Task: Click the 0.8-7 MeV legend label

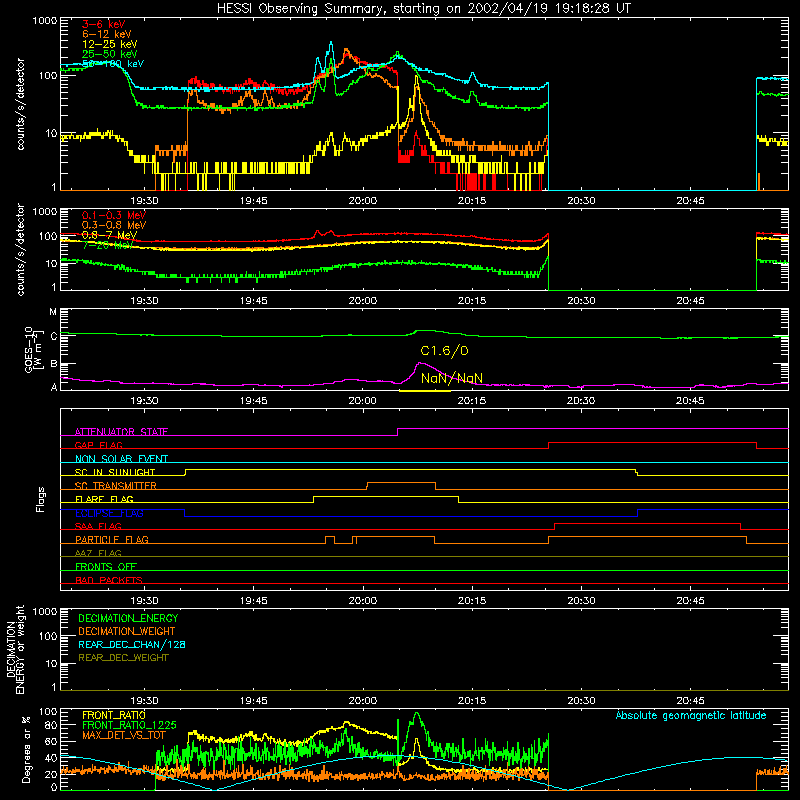Action: [110, 235]
